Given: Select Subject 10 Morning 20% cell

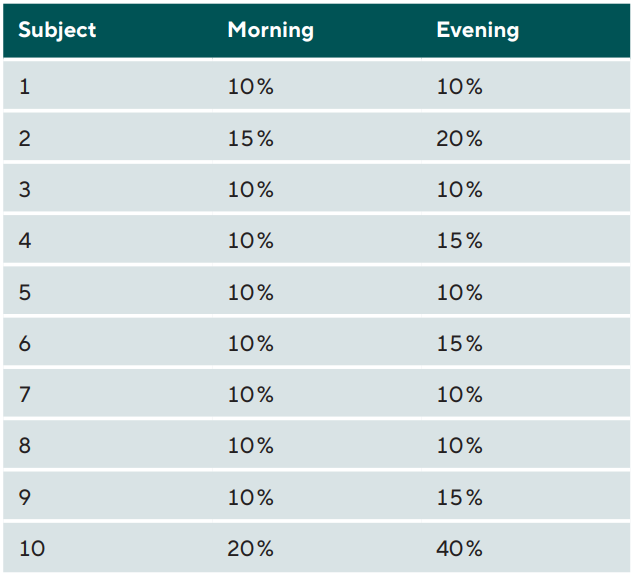Looking at the screenshot, I should click(x=317, y=547).
